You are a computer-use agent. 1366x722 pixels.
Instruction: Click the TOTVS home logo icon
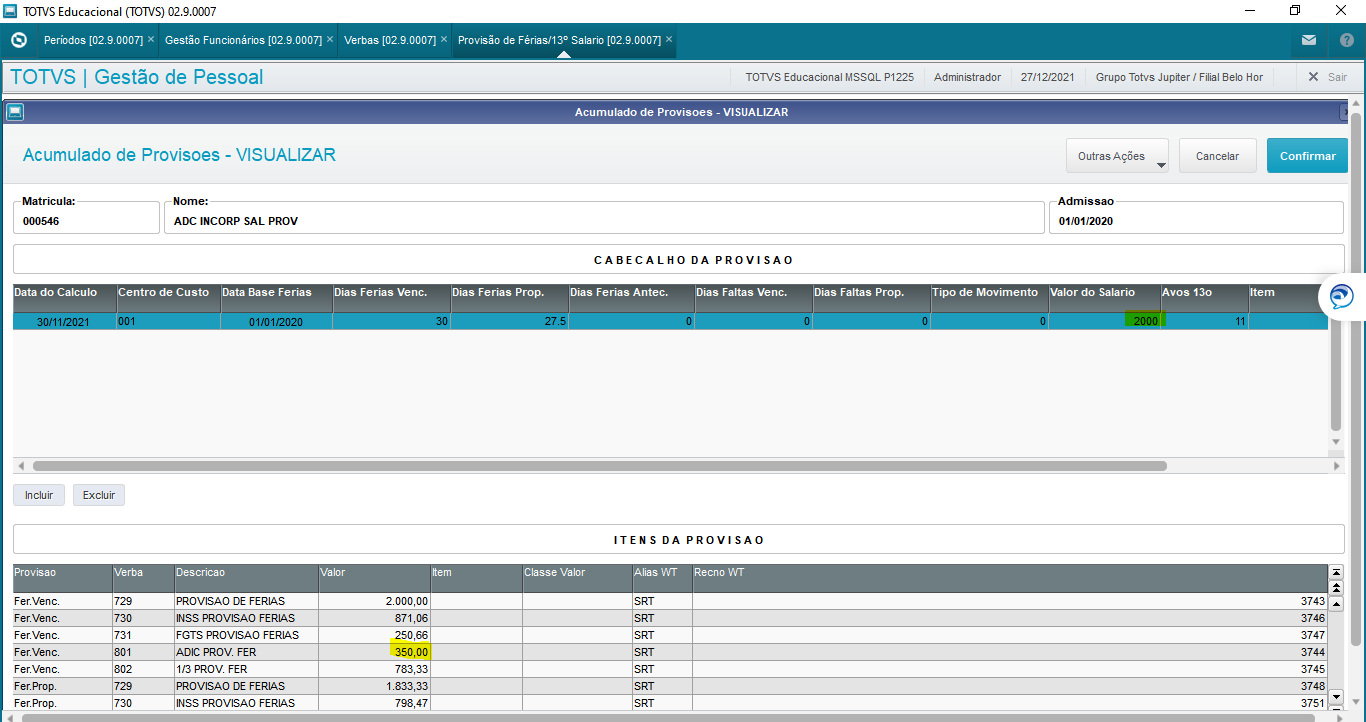18,40
